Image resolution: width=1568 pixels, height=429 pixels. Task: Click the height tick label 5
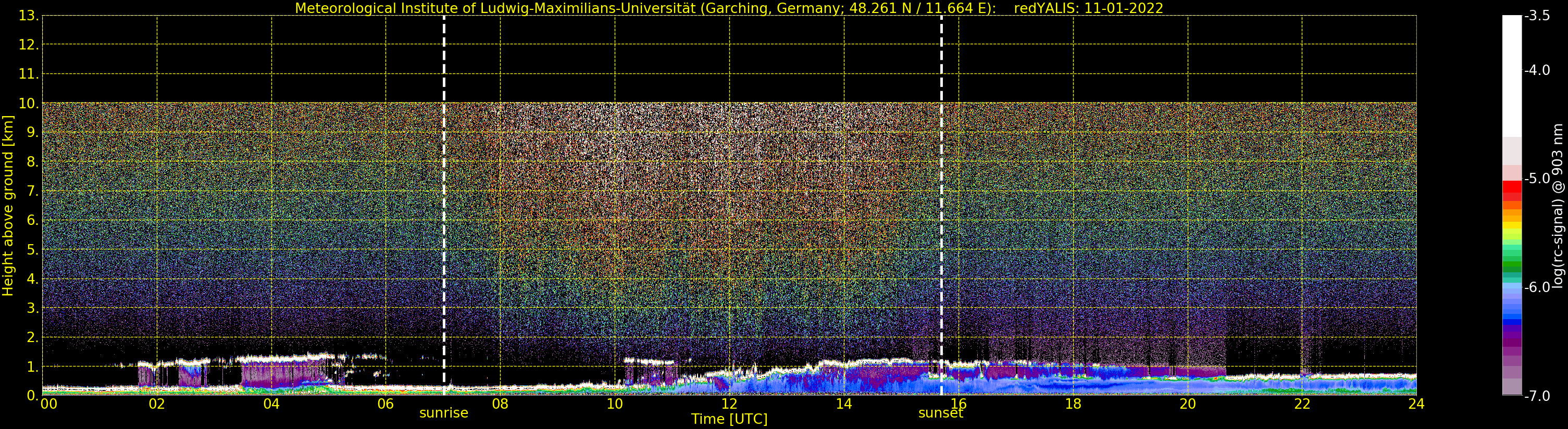32,249
